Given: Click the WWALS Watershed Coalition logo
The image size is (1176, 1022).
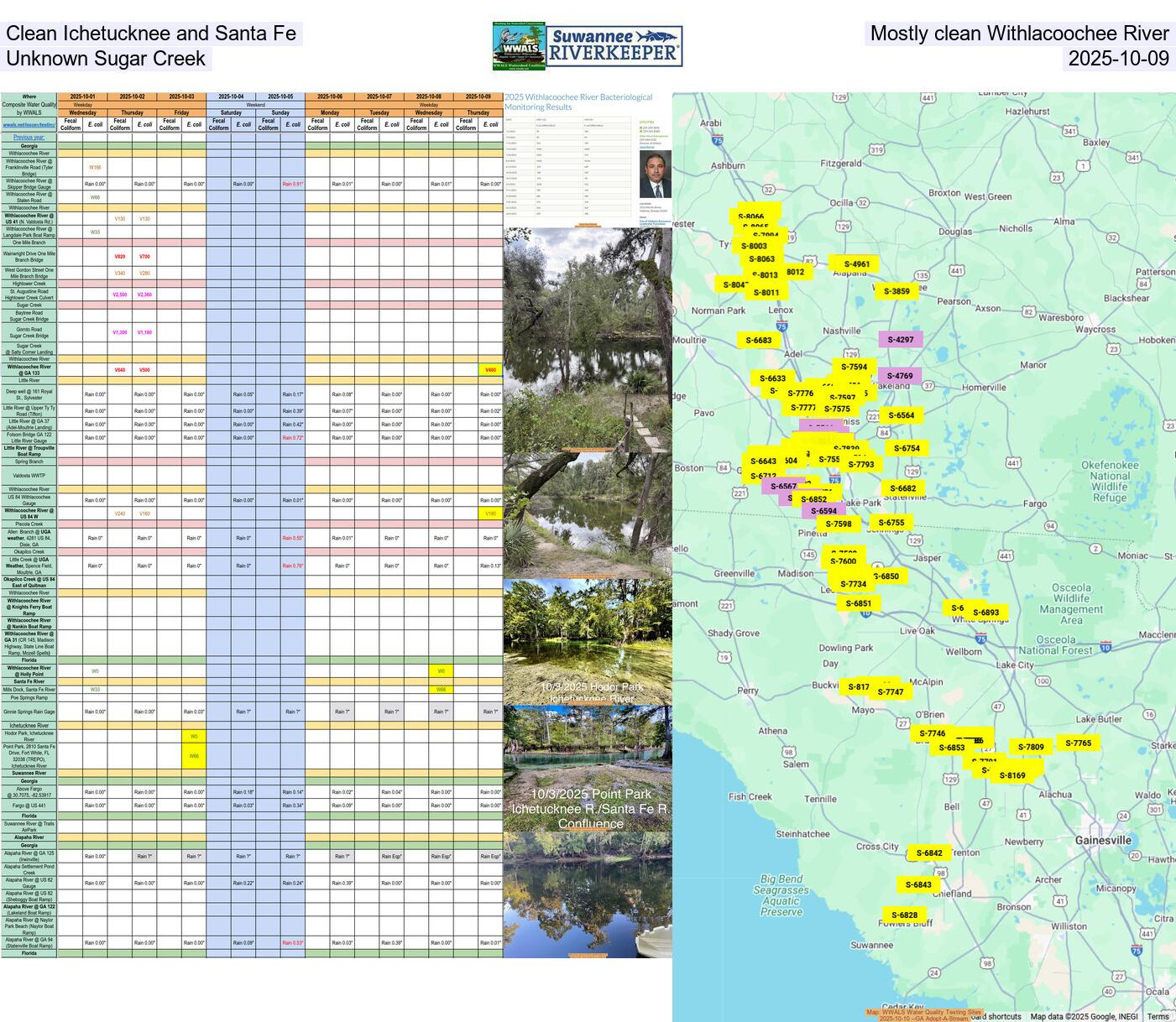Looking at the screenshot, I should click(x=518, y=46).
